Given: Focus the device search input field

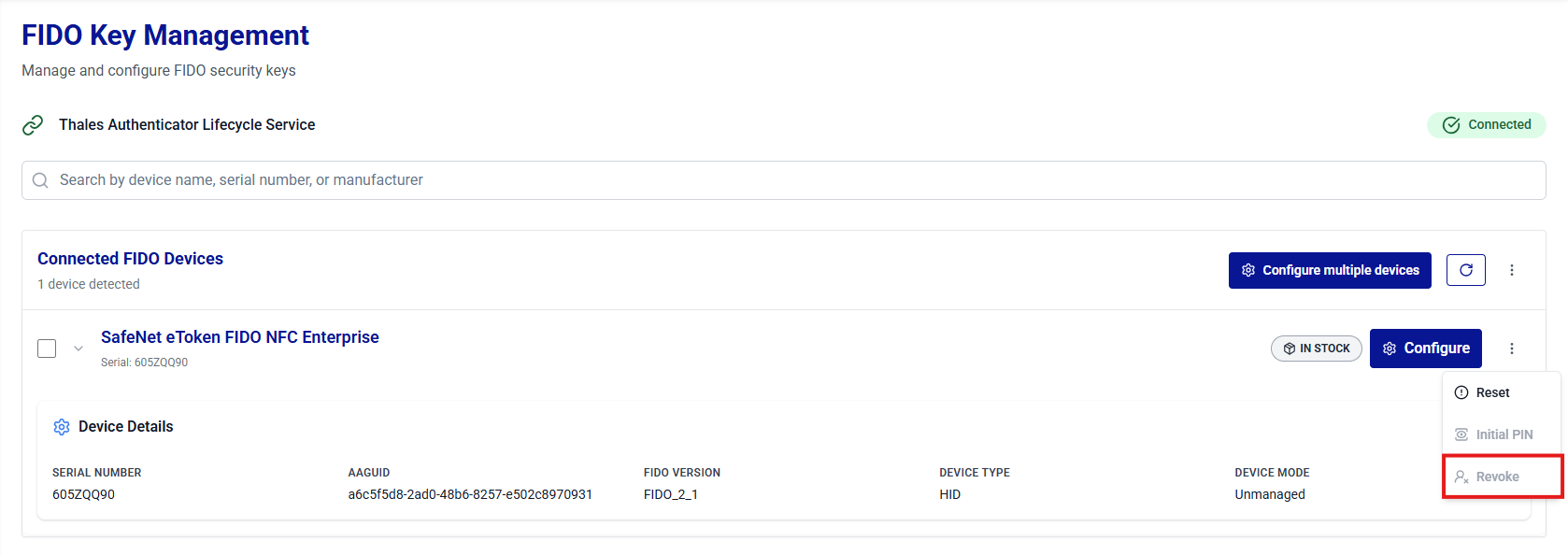Looking at the screenshot, I should point(783,180).
